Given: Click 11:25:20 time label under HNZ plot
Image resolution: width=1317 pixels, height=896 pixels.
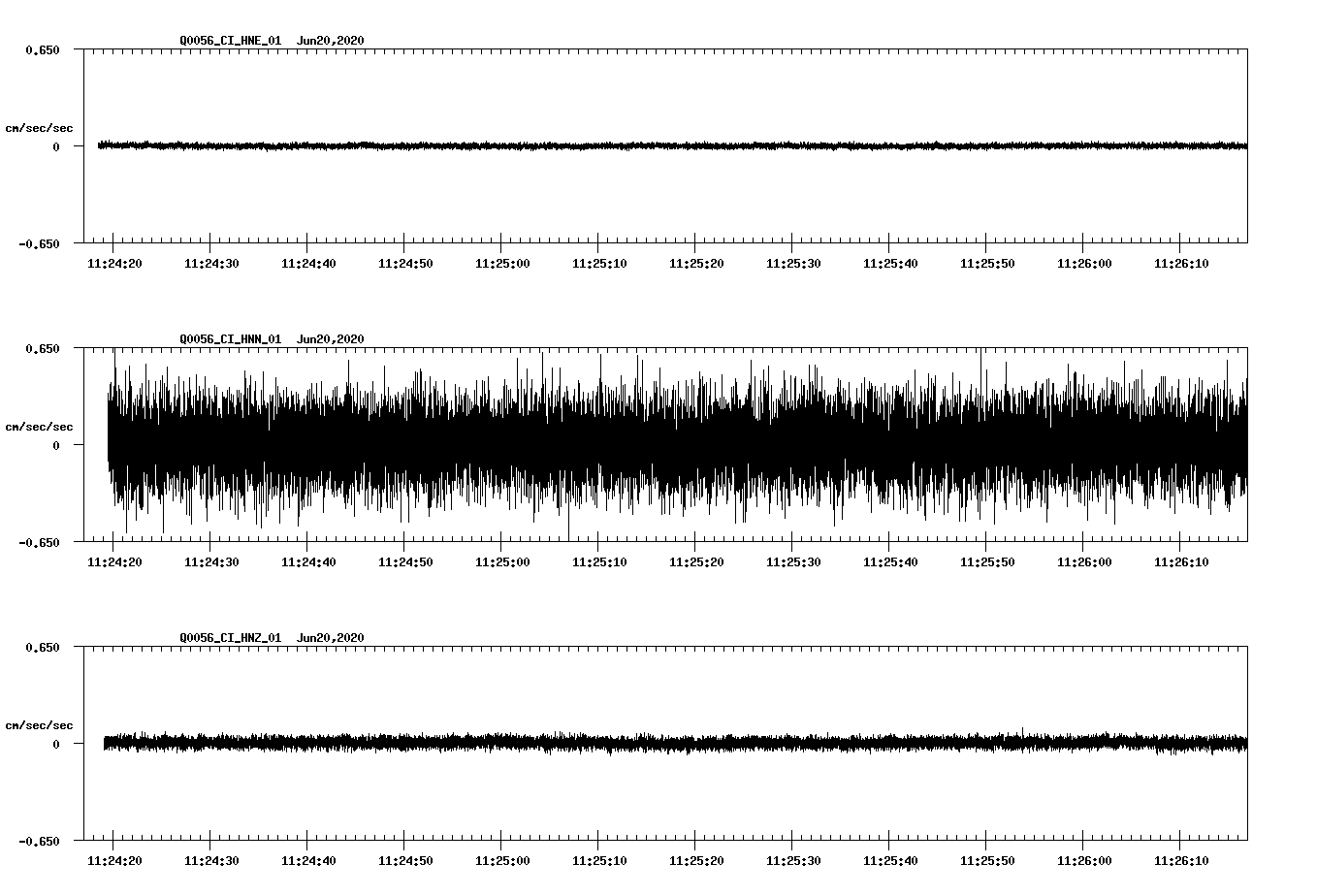Looking at the screenshot, I should pyautogui.click(x=696, y=861).
